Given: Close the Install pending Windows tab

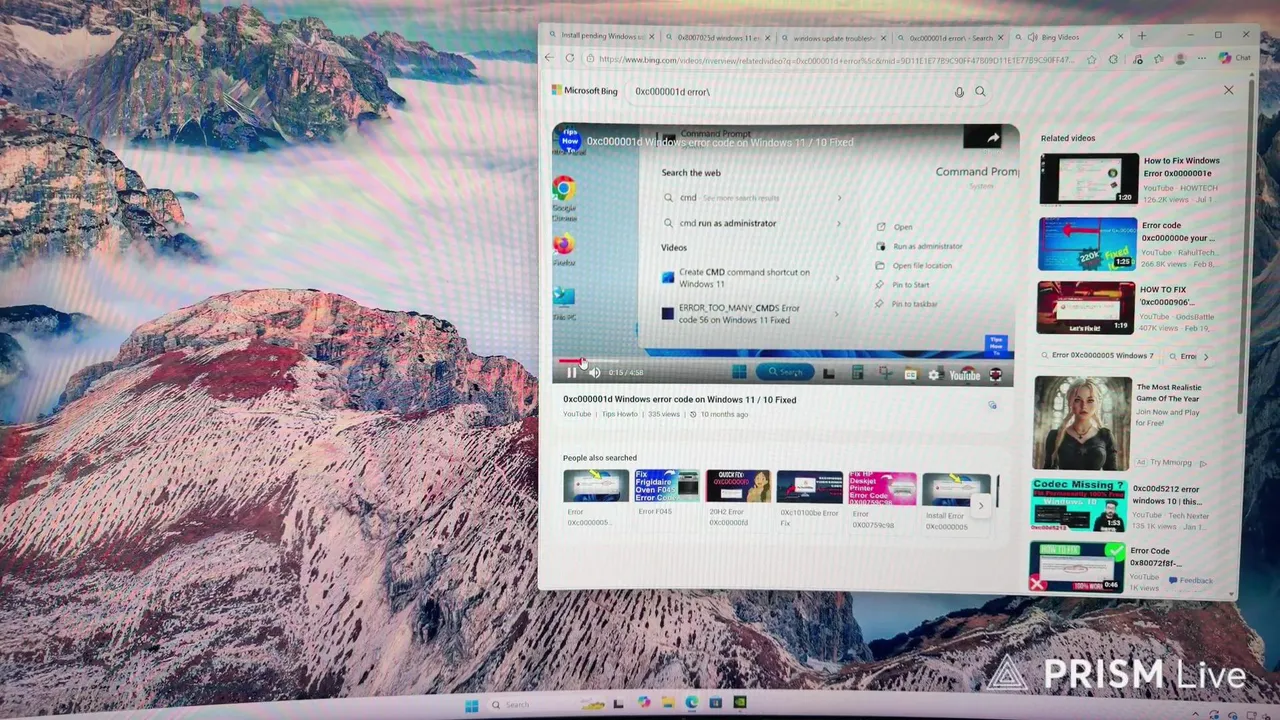Looking at the screenshot, I should tap(651, 37).
